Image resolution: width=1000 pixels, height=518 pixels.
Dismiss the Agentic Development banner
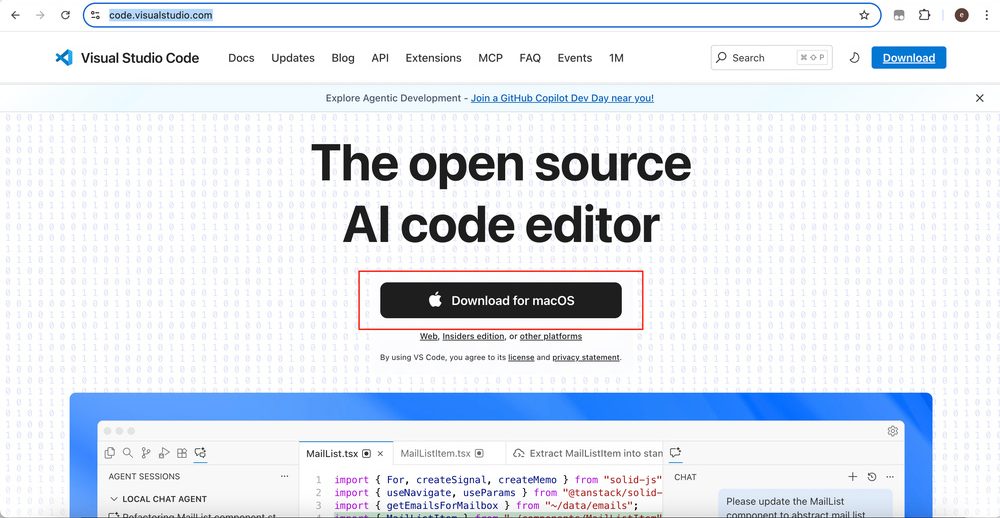pos(979,98)
